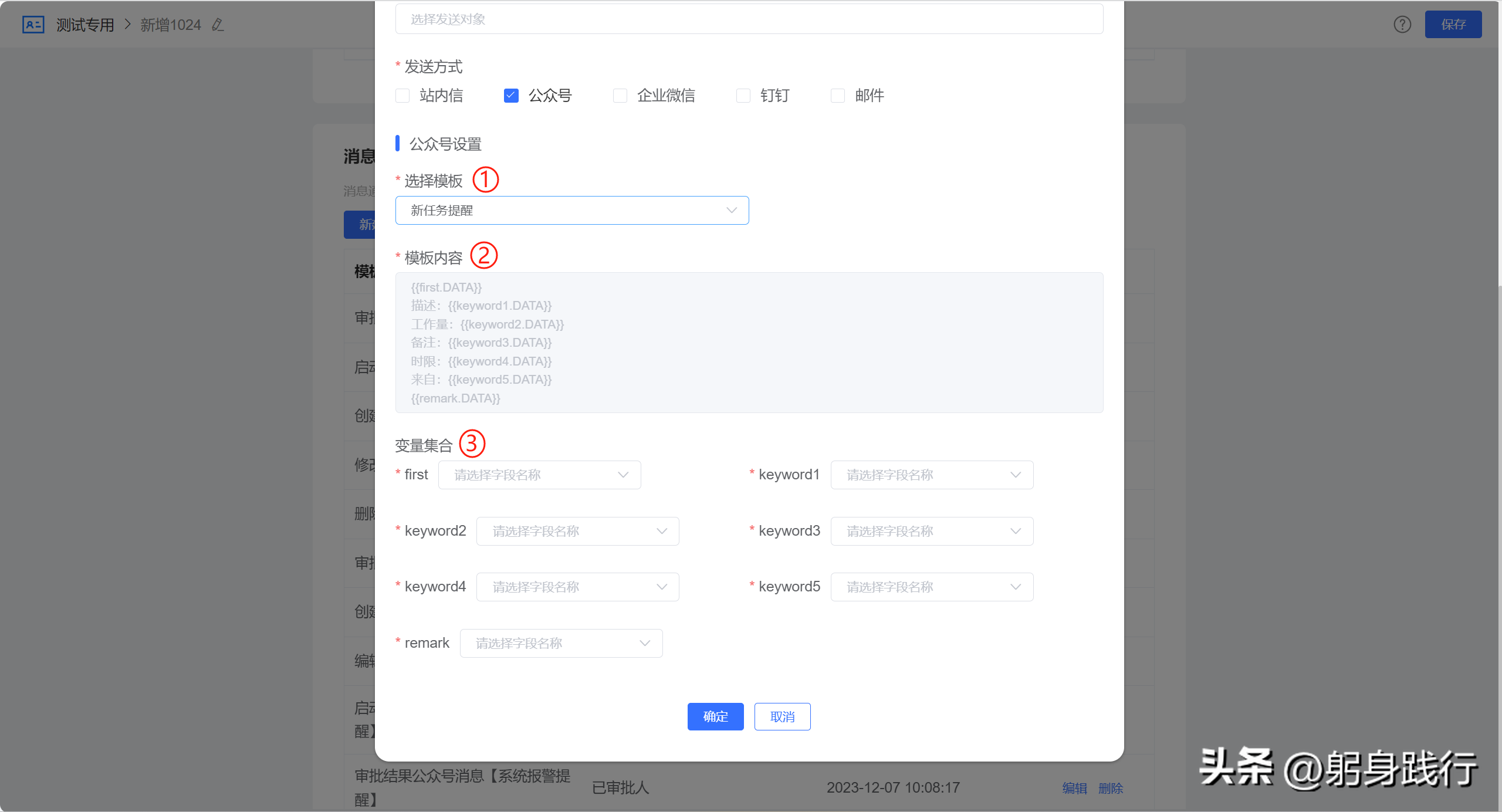Viewport: 1502px width, 812px height.
Task: Open the keyword1 field name dropdown
Action: (932, 475)
